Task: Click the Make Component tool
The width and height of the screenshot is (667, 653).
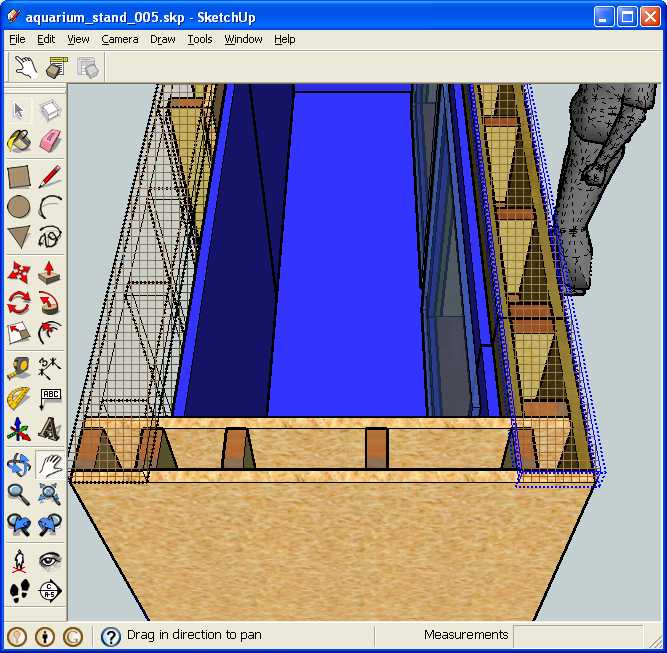Action: [50, 111]
